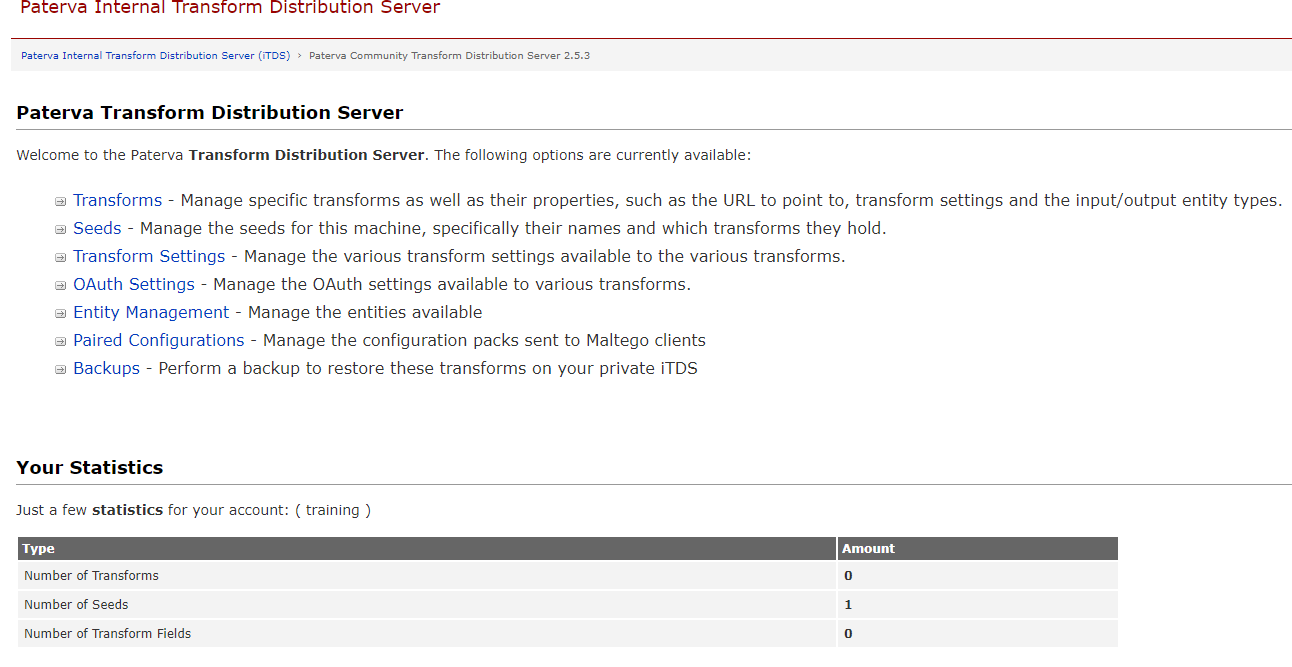The height and width of the screenshot is (667, 1292).
Task: Open Entity Management link
Action: point(151,312)
